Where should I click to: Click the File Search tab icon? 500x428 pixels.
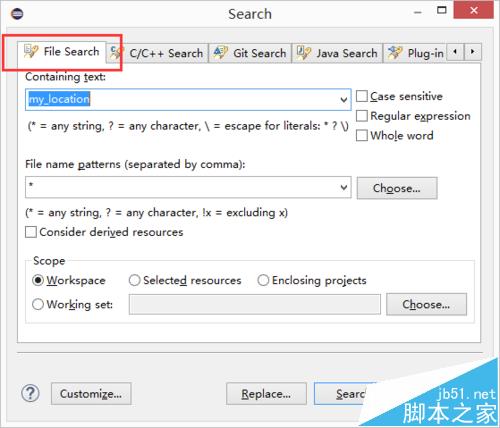(31, 52)
